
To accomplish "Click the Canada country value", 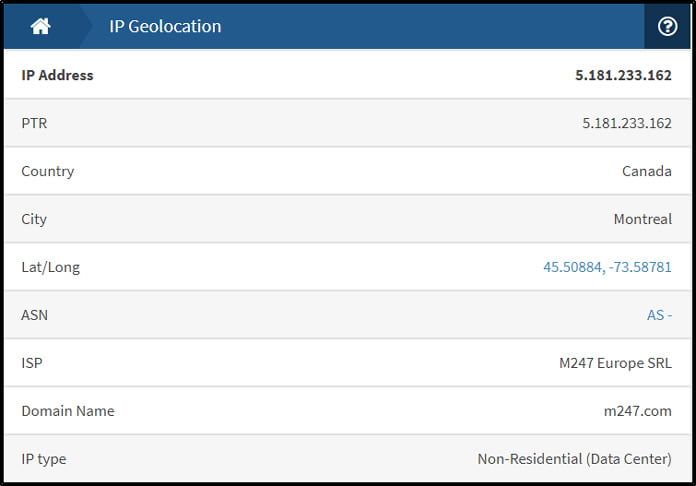I will (647, 171).
